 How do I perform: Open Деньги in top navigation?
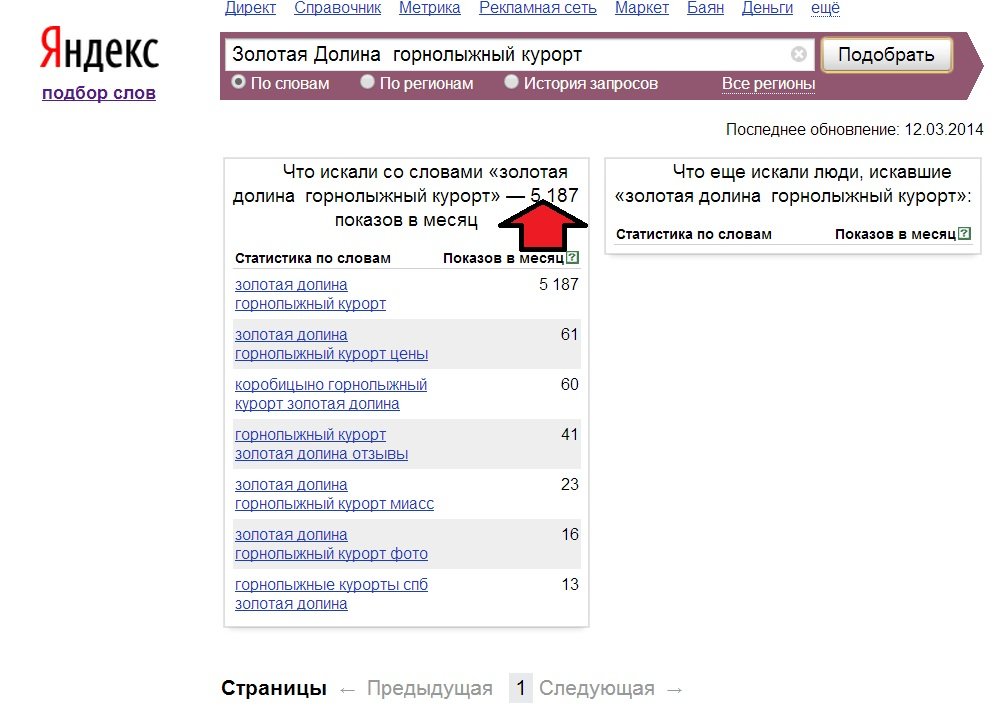click(767, 8)
